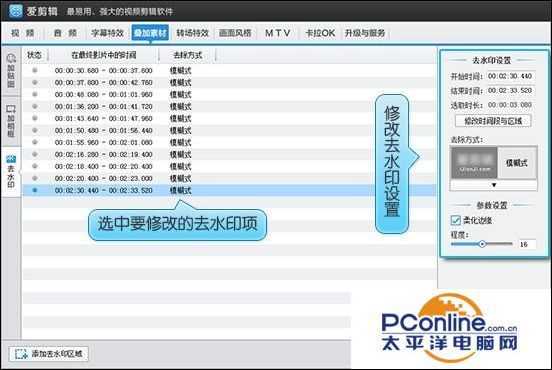This screenshot has width=552, height=370.
Task: Click the status dot of highlighted row
Action: (35, 190)
